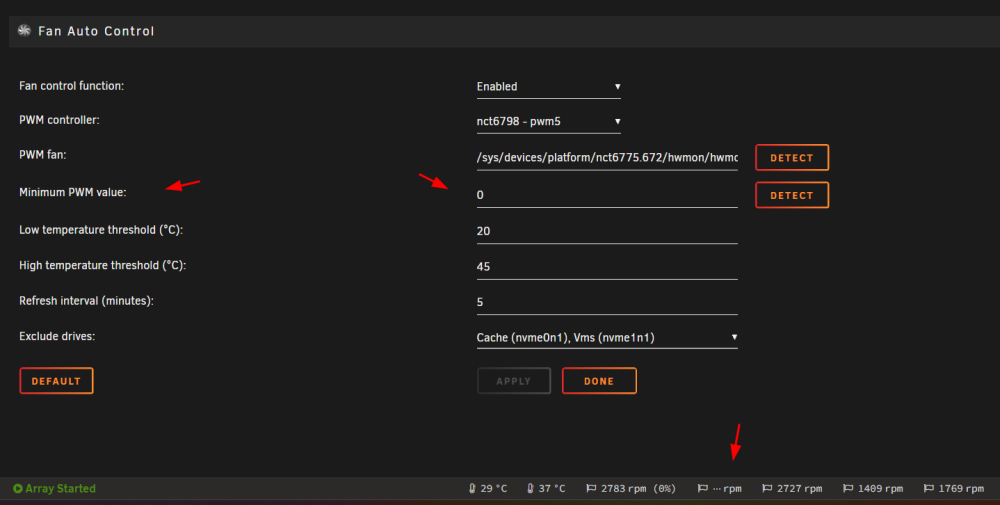Click the fan icon next to 1409 rpm

coord(848,488)
